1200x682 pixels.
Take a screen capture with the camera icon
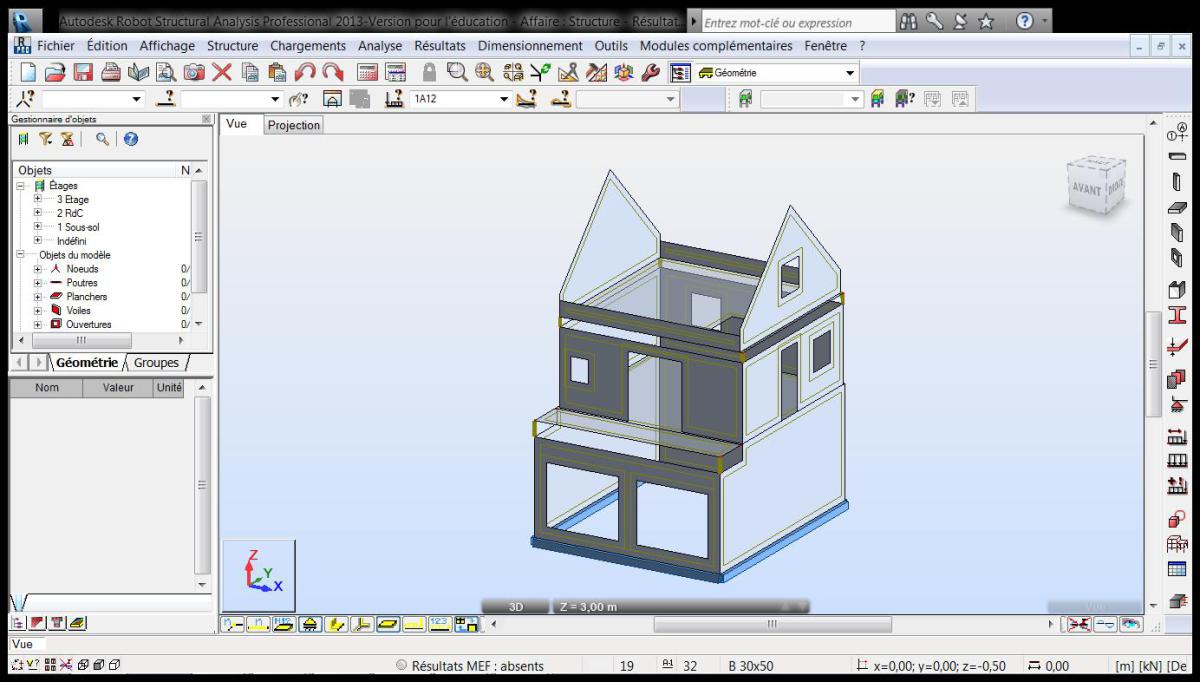coord(194,72)
